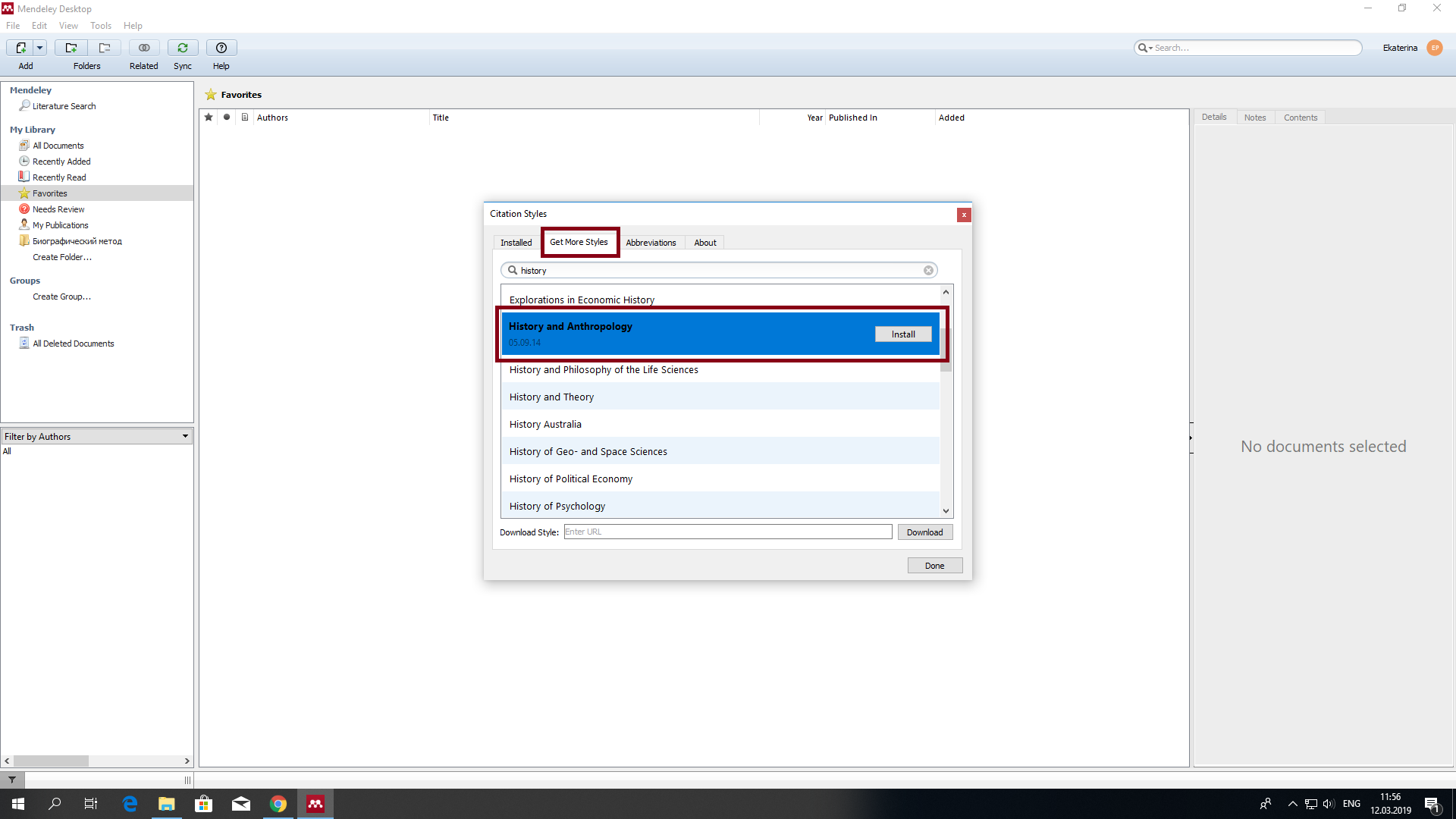Select History and Philosophy of the Life Sciences
The image size is (1456, 819).
(x=720, y=369)
